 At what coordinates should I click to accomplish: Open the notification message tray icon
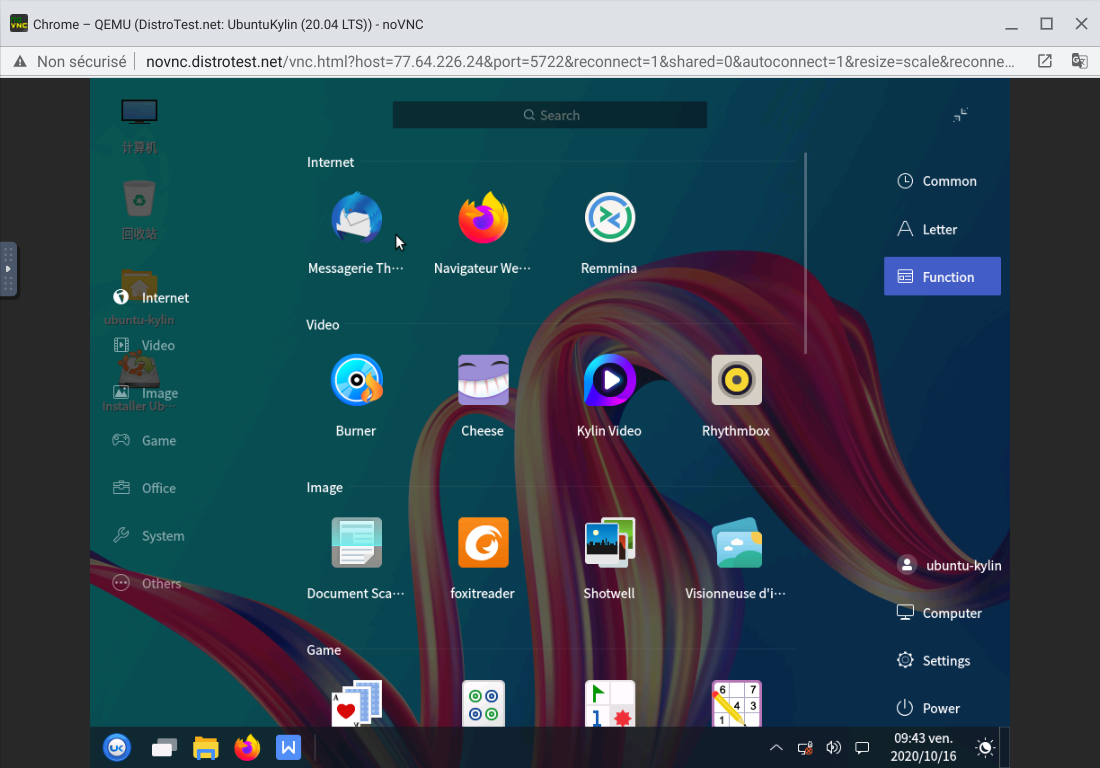862,748
